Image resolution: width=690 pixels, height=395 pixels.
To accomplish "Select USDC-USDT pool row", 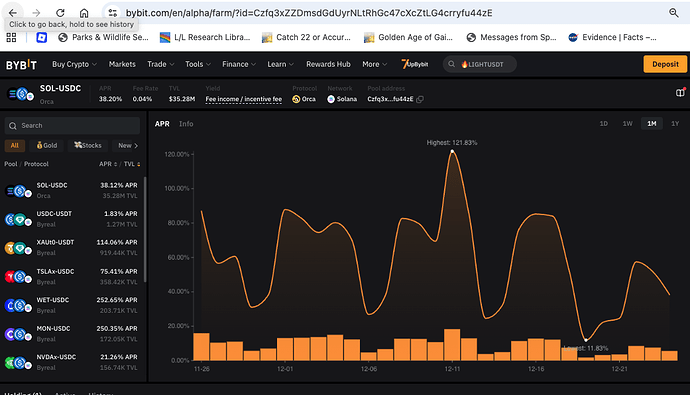I will (72, 219).
